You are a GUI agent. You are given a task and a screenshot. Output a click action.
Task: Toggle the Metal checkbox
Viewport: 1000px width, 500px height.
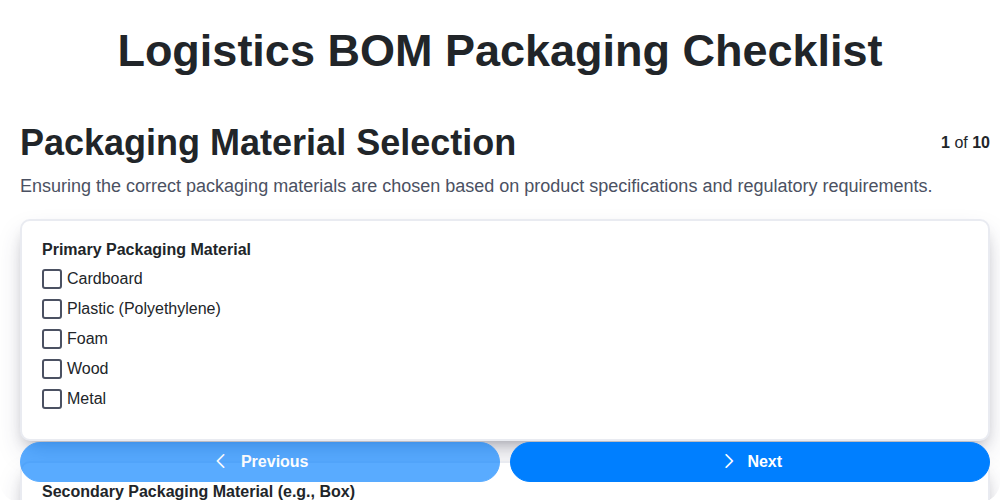(52, 399)
